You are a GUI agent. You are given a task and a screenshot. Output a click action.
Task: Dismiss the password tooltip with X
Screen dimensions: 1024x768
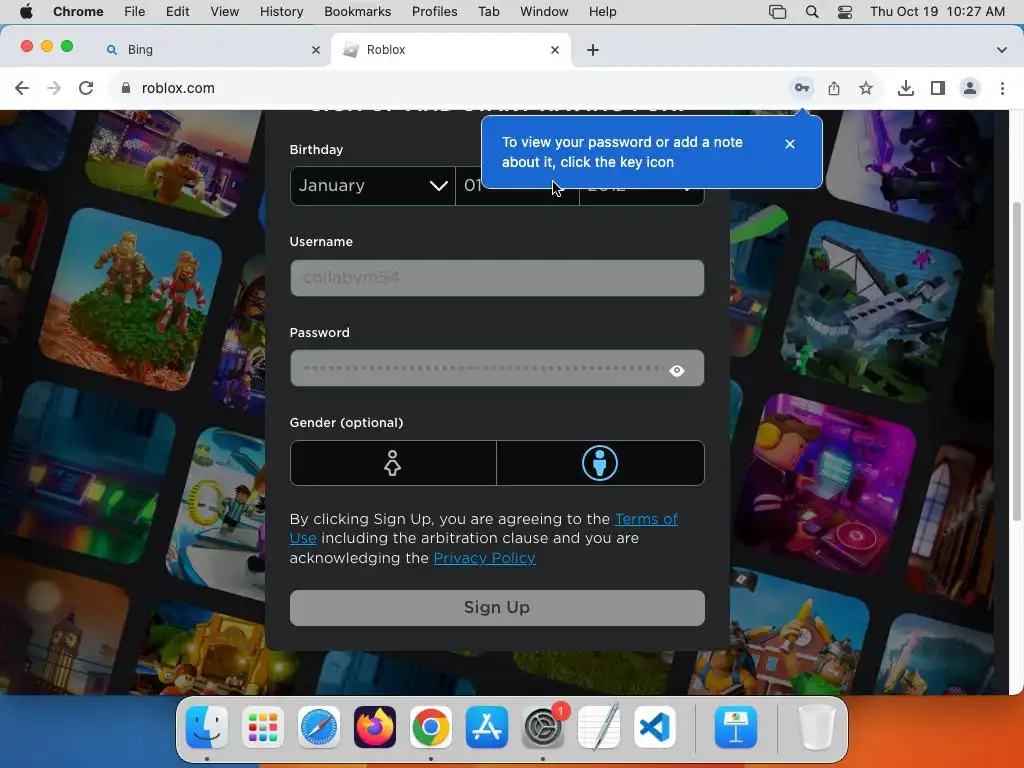pyautogui.click(x=790, y=144)
